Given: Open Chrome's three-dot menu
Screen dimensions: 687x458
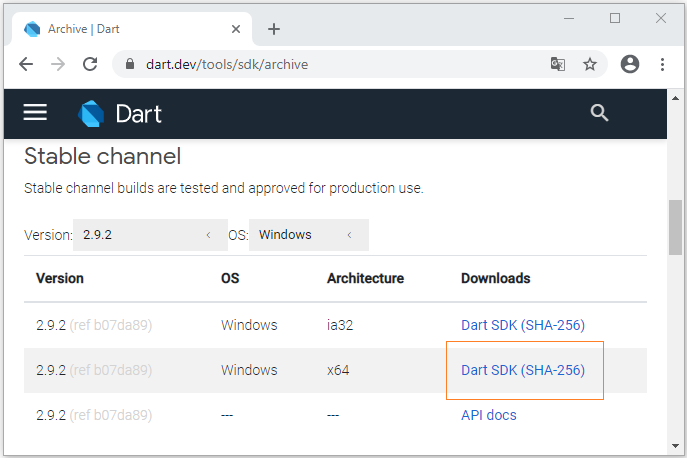Looking at the screenshot, I should tap(662, 64).
